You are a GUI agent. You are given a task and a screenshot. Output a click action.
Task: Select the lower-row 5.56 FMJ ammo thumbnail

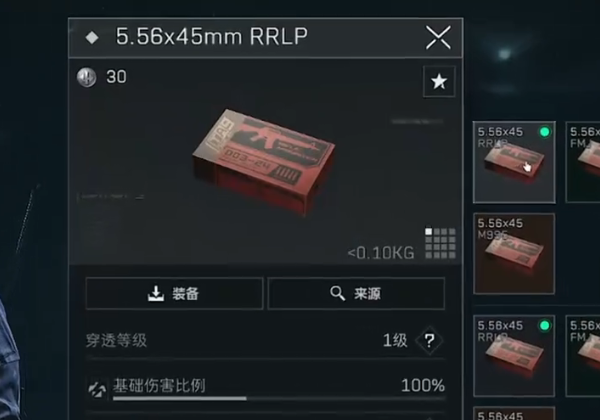(x=583, y=356)
